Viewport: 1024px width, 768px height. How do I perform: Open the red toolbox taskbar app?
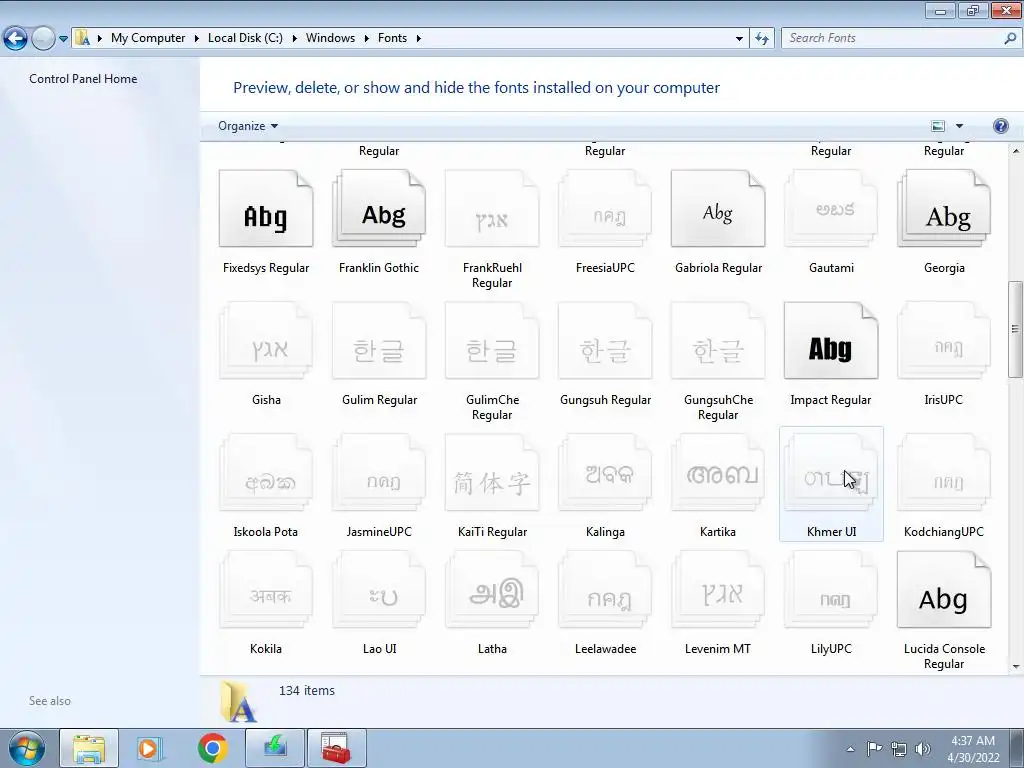coord(336,748)
